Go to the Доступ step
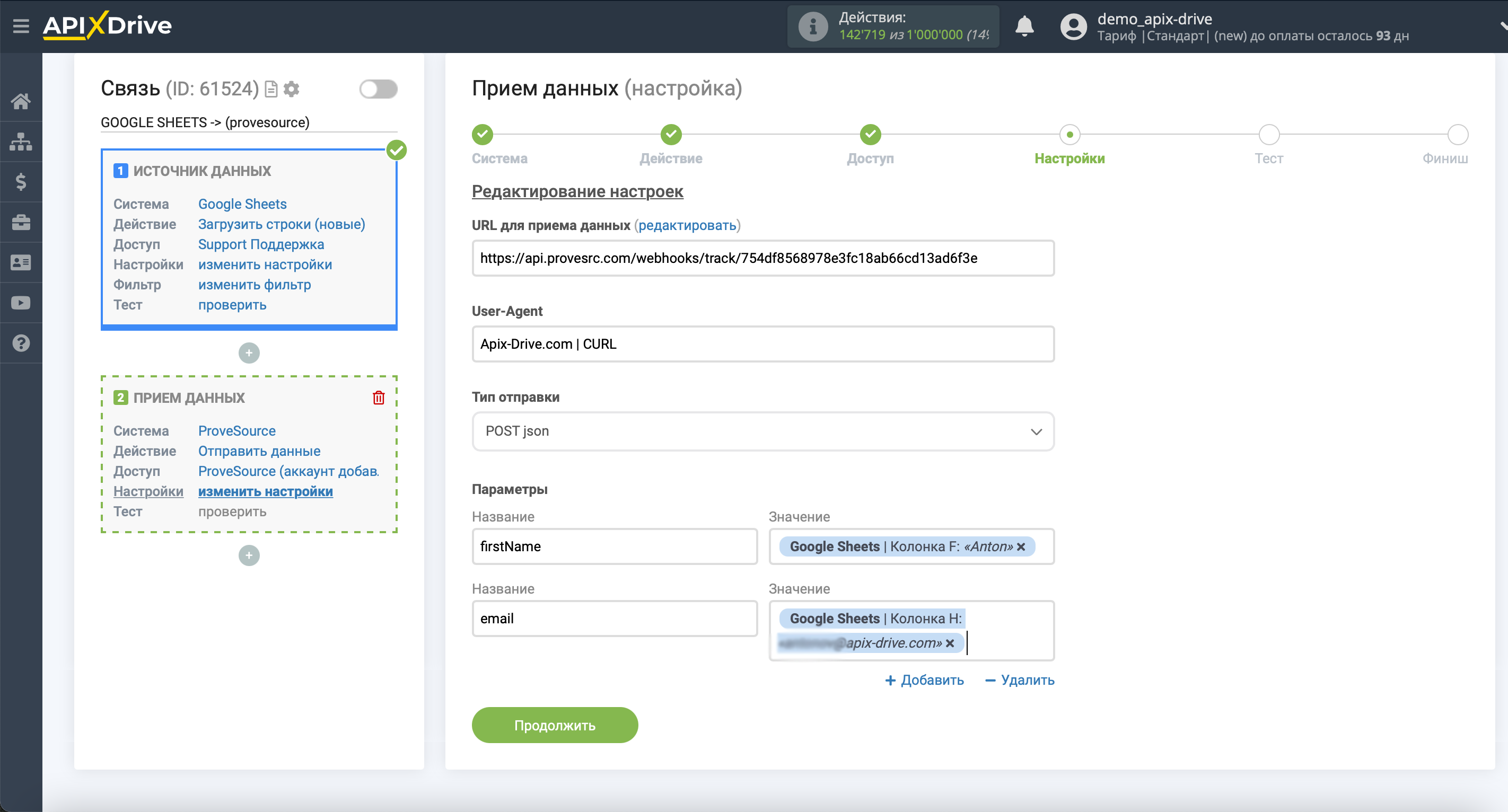Viewport: 1508px width, 812px height. 871,135
